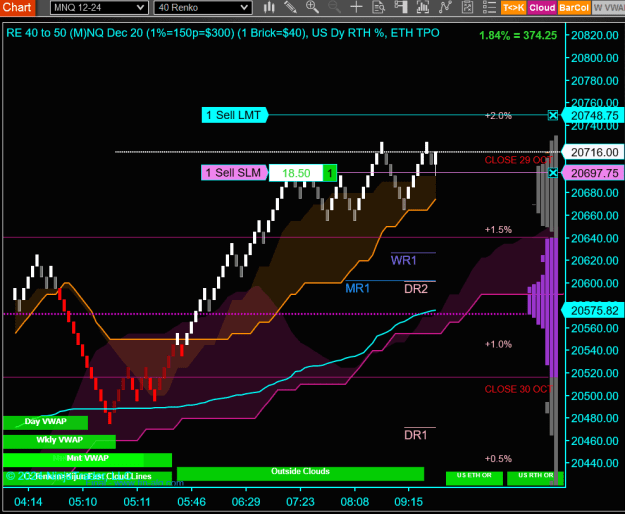Toggle the W VWAP button

coord(608,8)
